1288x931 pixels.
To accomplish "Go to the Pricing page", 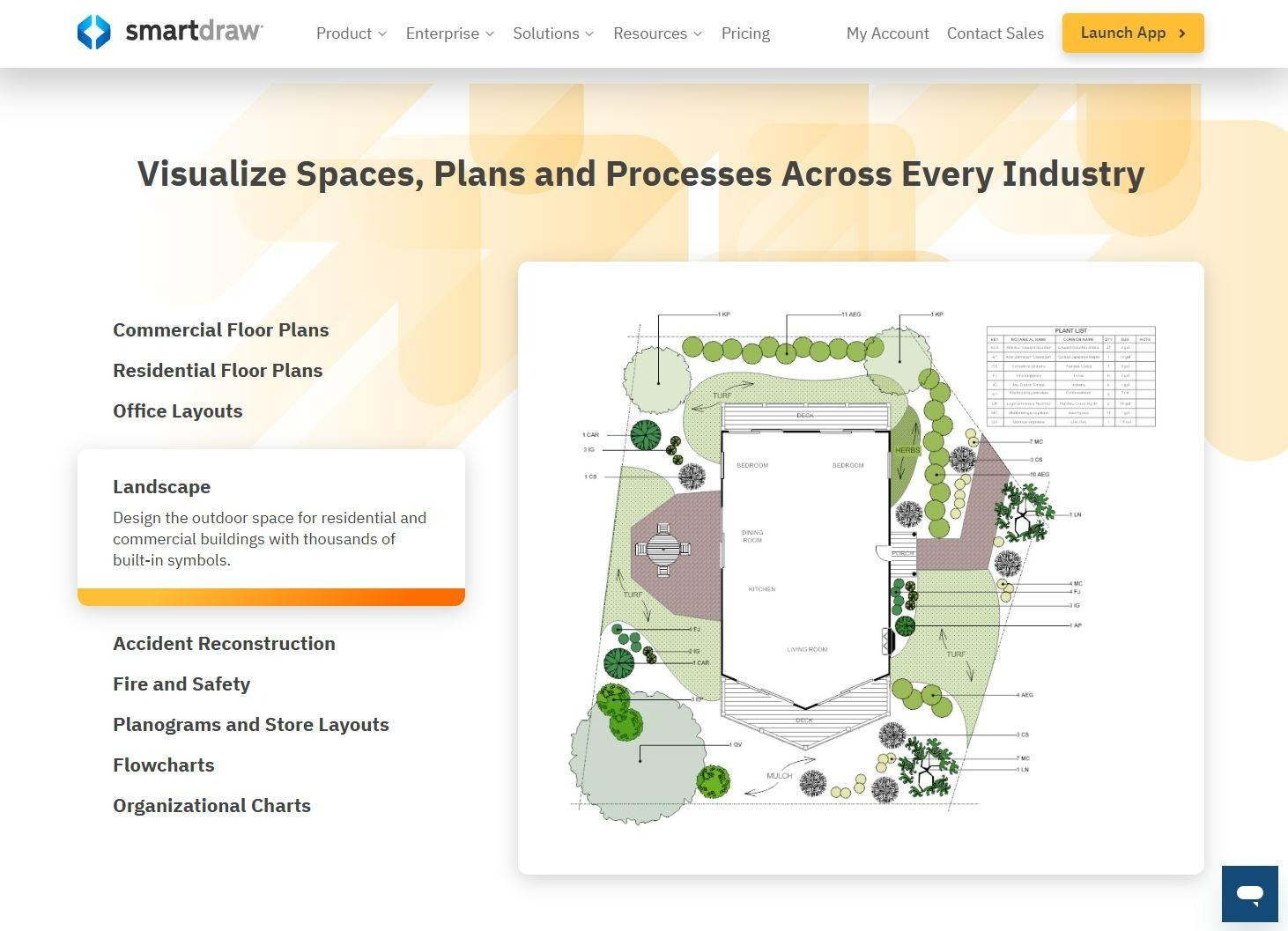I will click(x=745, y=33).
